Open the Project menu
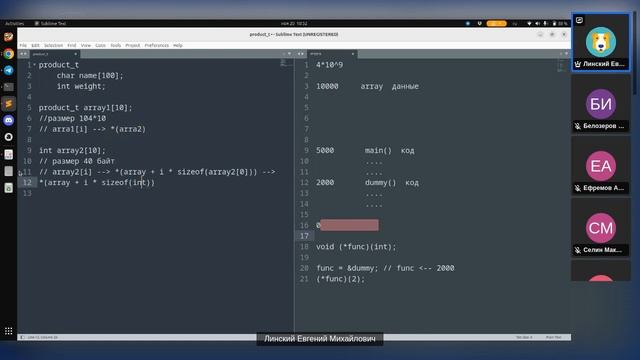 133,45
